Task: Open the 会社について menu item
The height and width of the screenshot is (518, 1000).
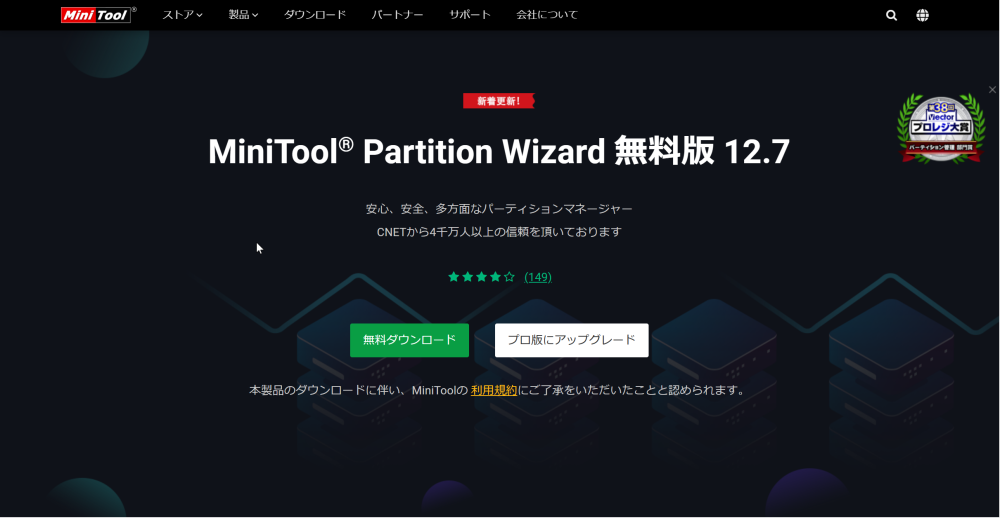Action: click(547, 15)
